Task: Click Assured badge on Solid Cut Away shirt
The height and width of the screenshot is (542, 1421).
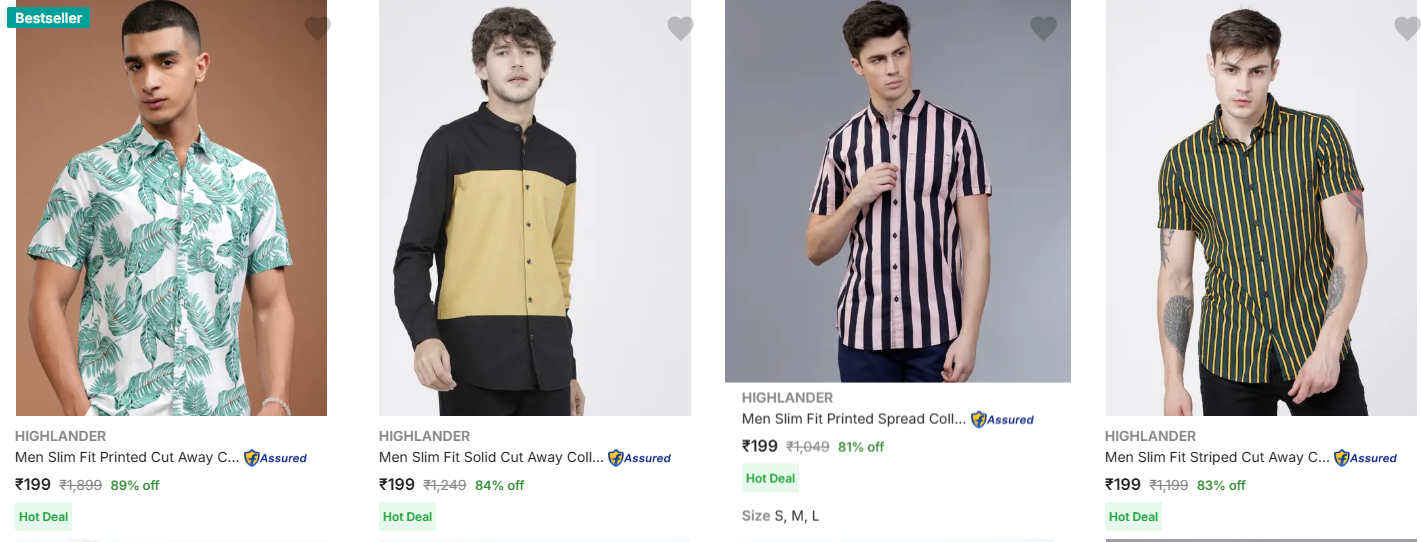Action: click(x=639, y=458)
